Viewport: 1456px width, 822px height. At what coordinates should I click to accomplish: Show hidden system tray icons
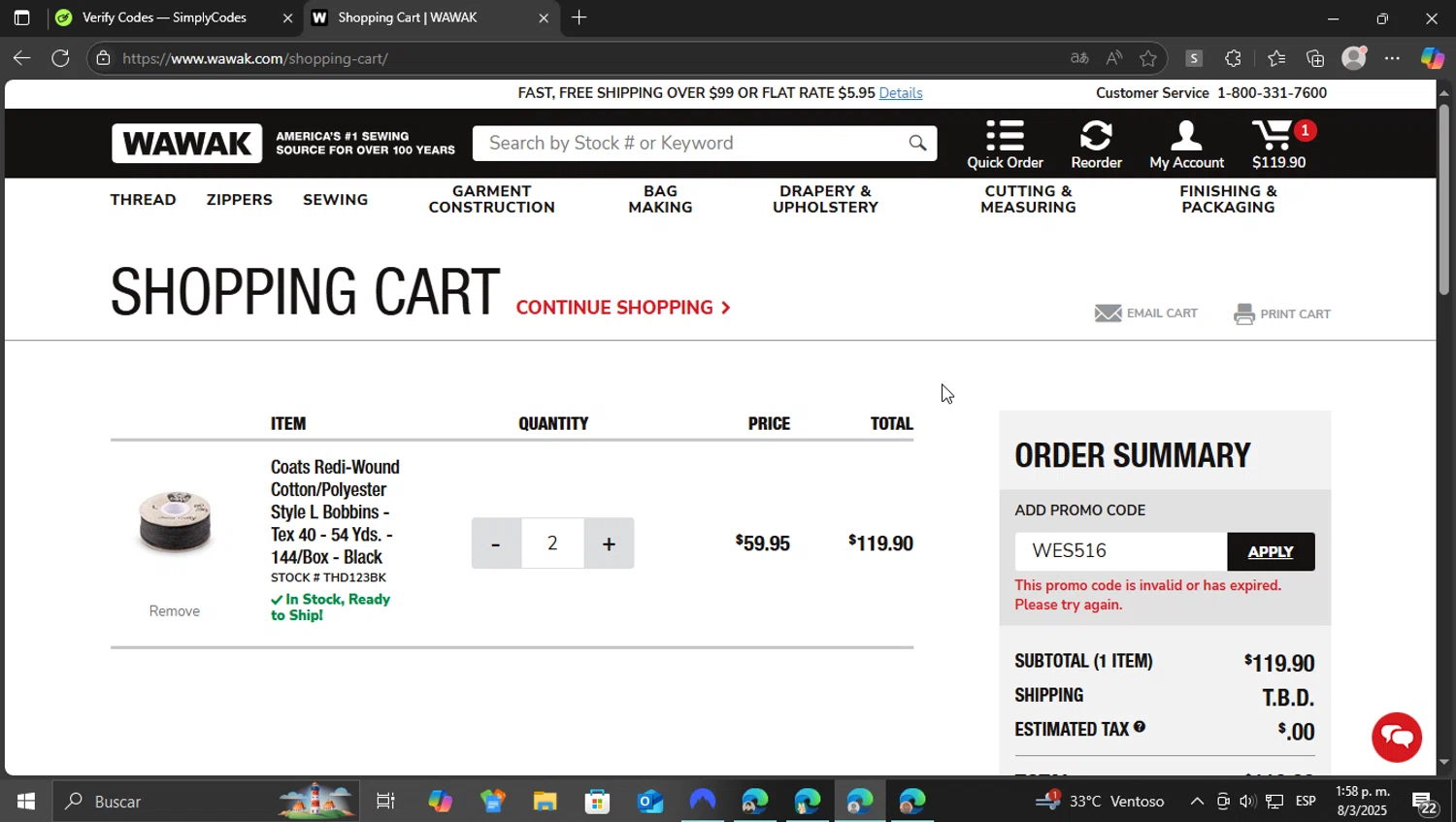coord(1197,802)
